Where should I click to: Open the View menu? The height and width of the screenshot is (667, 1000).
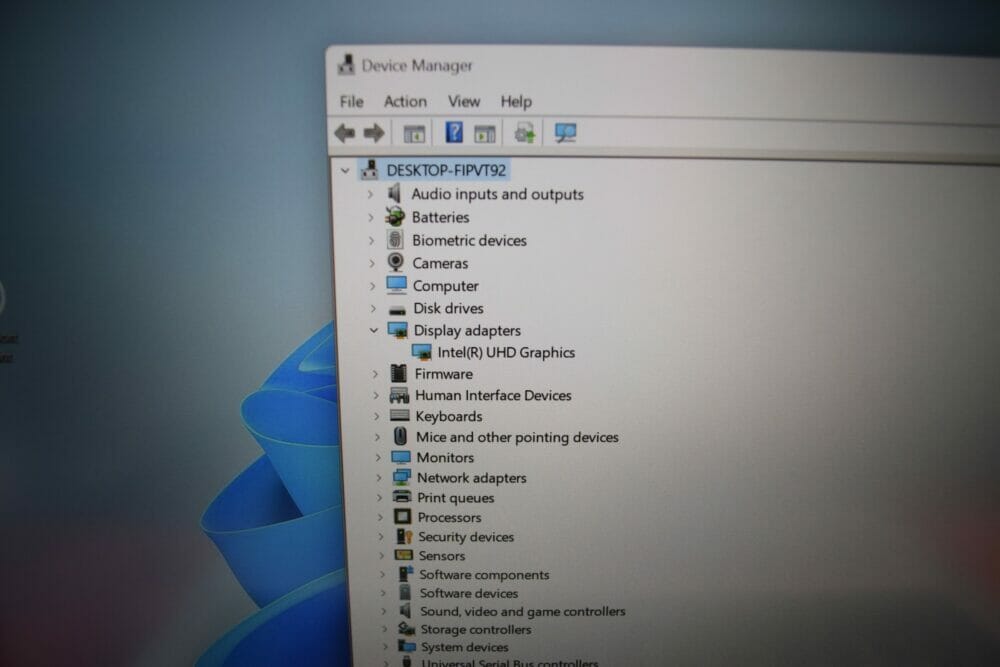coord(464,101)
